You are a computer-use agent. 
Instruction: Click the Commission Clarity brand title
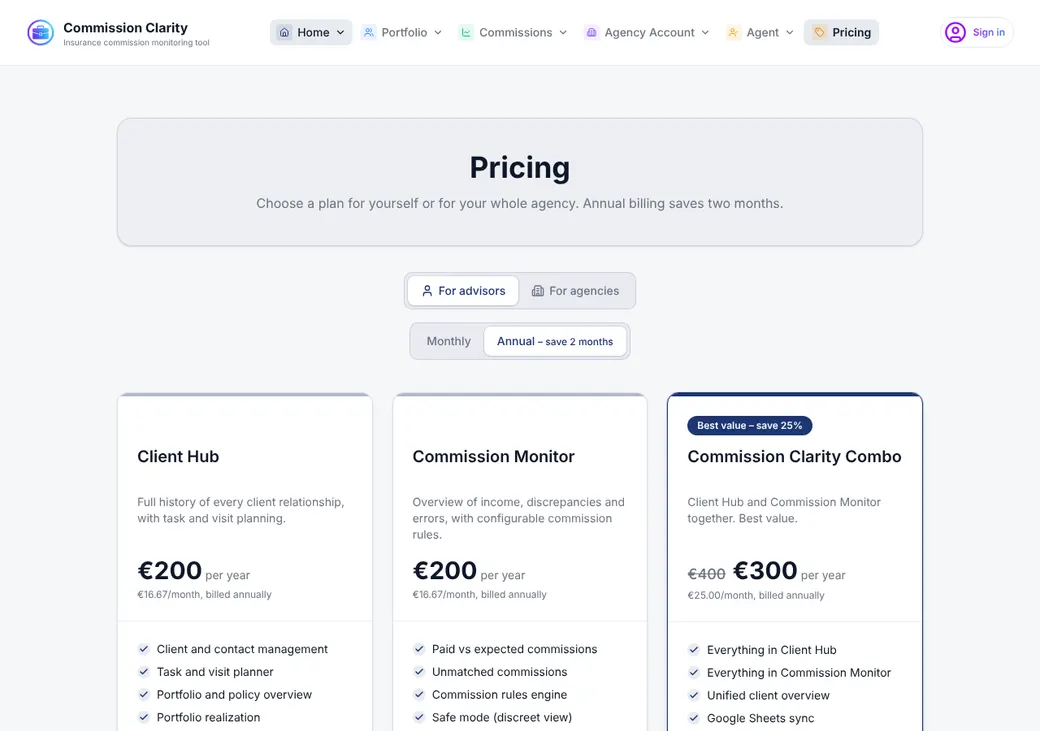(x=125, y=28)
